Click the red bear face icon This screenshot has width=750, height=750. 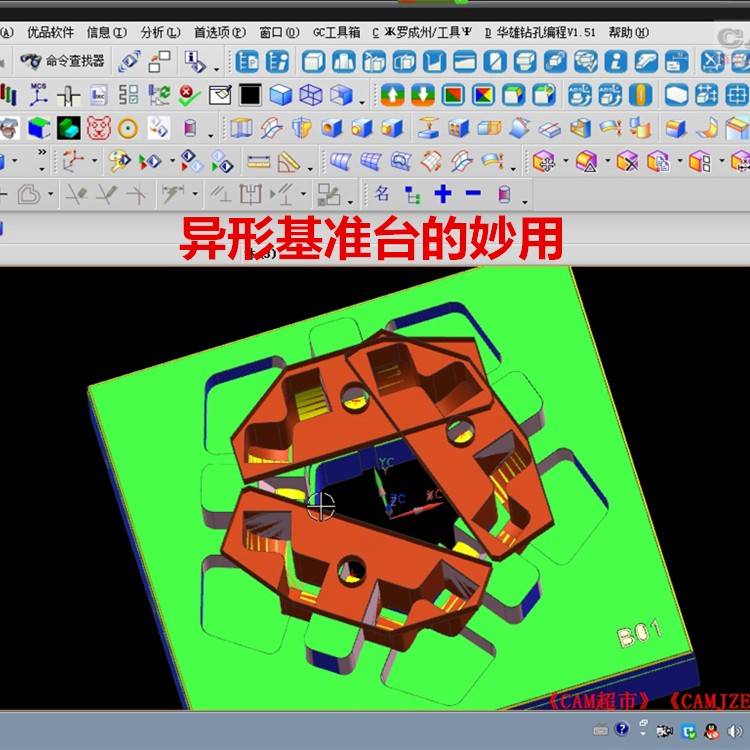click(x=98, y=129)
